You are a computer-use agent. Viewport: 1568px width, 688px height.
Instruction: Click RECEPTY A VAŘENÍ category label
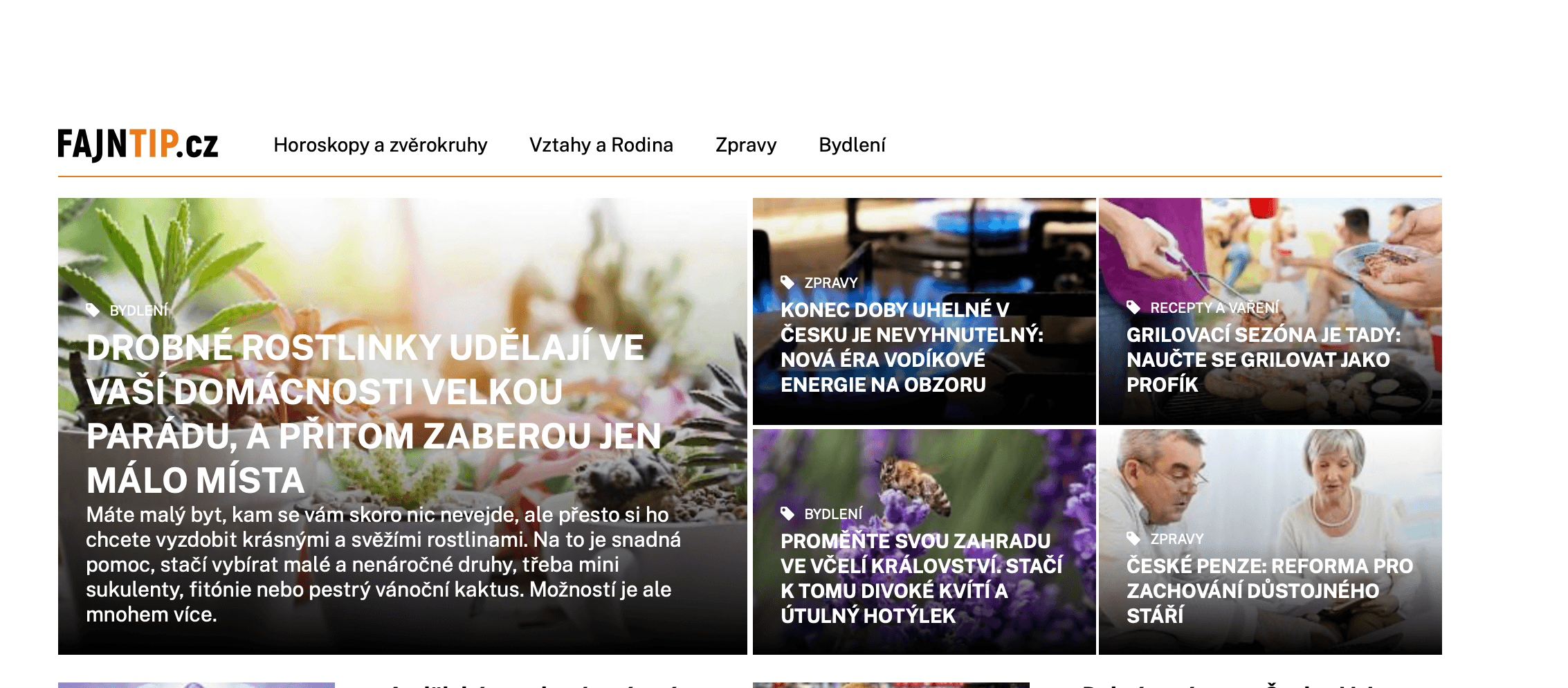click(x=1214, y=307)
